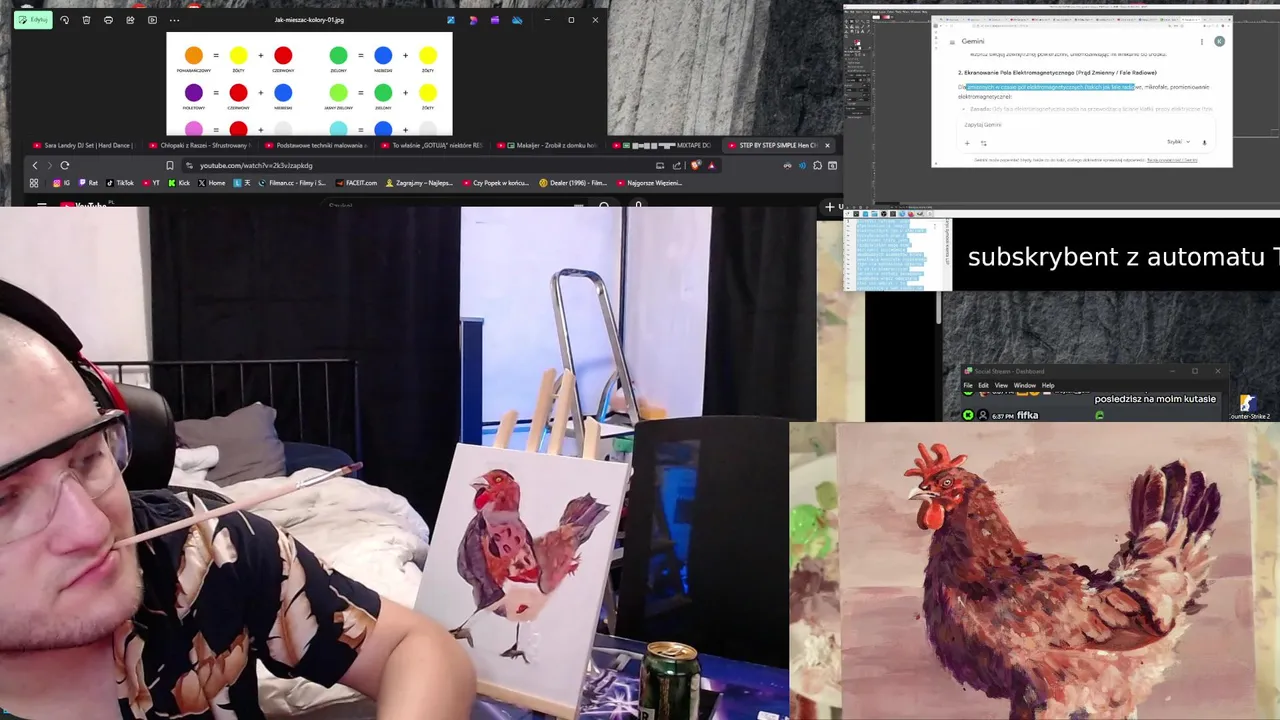Screen dimensions: 1280x720
Task: Open the browser extensions puzzle icon
Action: pyautogui.click(x=817, y=165)
